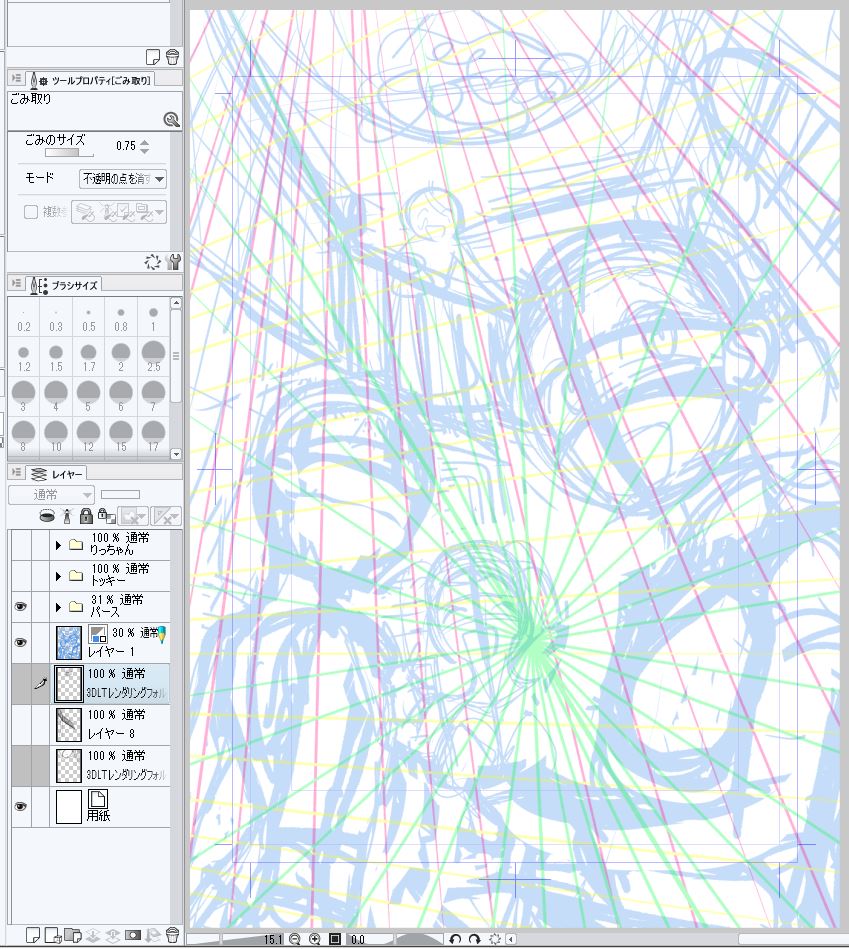The height and width of the screenshot is (949, 849).
Task: Open ruler range dropdown in layer panel
Action: pyautogui.click(x=165, y=516)
